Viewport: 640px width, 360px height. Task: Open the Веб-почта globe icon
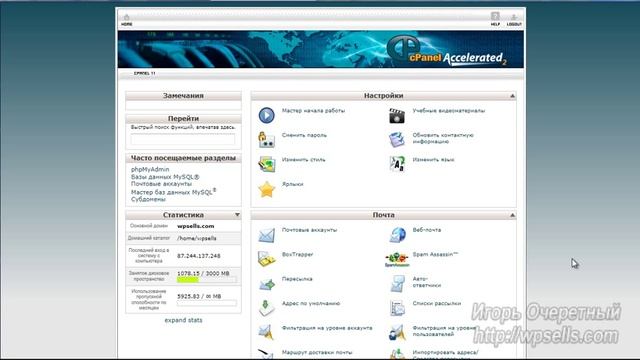click(x=397, y=235)
